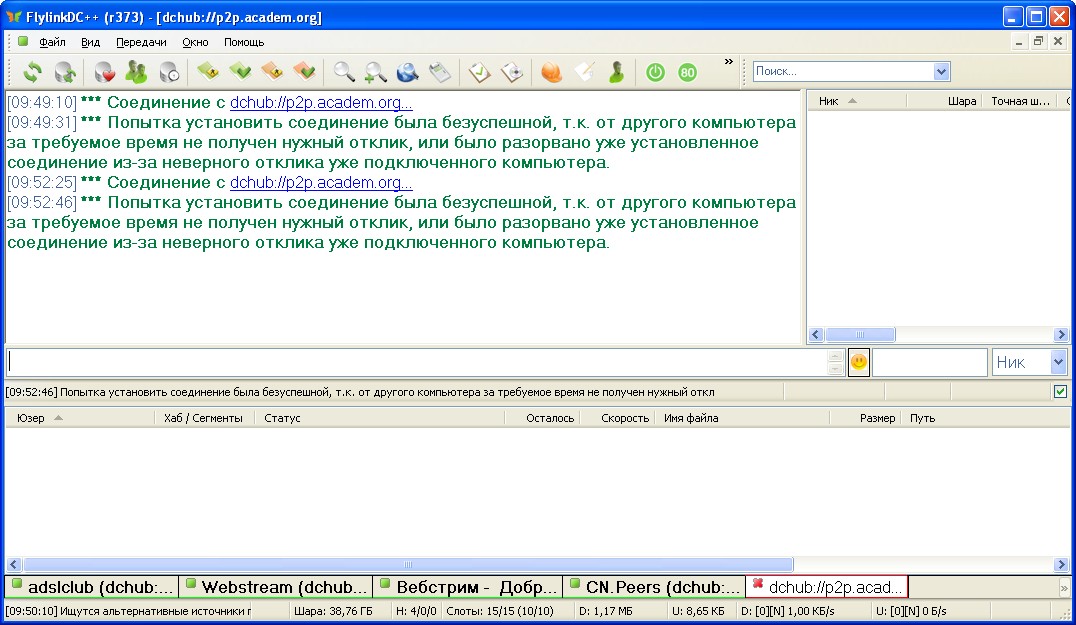Open the first dchub://p2p.academ.org link in chat
Image resolution: width=1076 pixels, height=625 pixels.
(321, 102)
